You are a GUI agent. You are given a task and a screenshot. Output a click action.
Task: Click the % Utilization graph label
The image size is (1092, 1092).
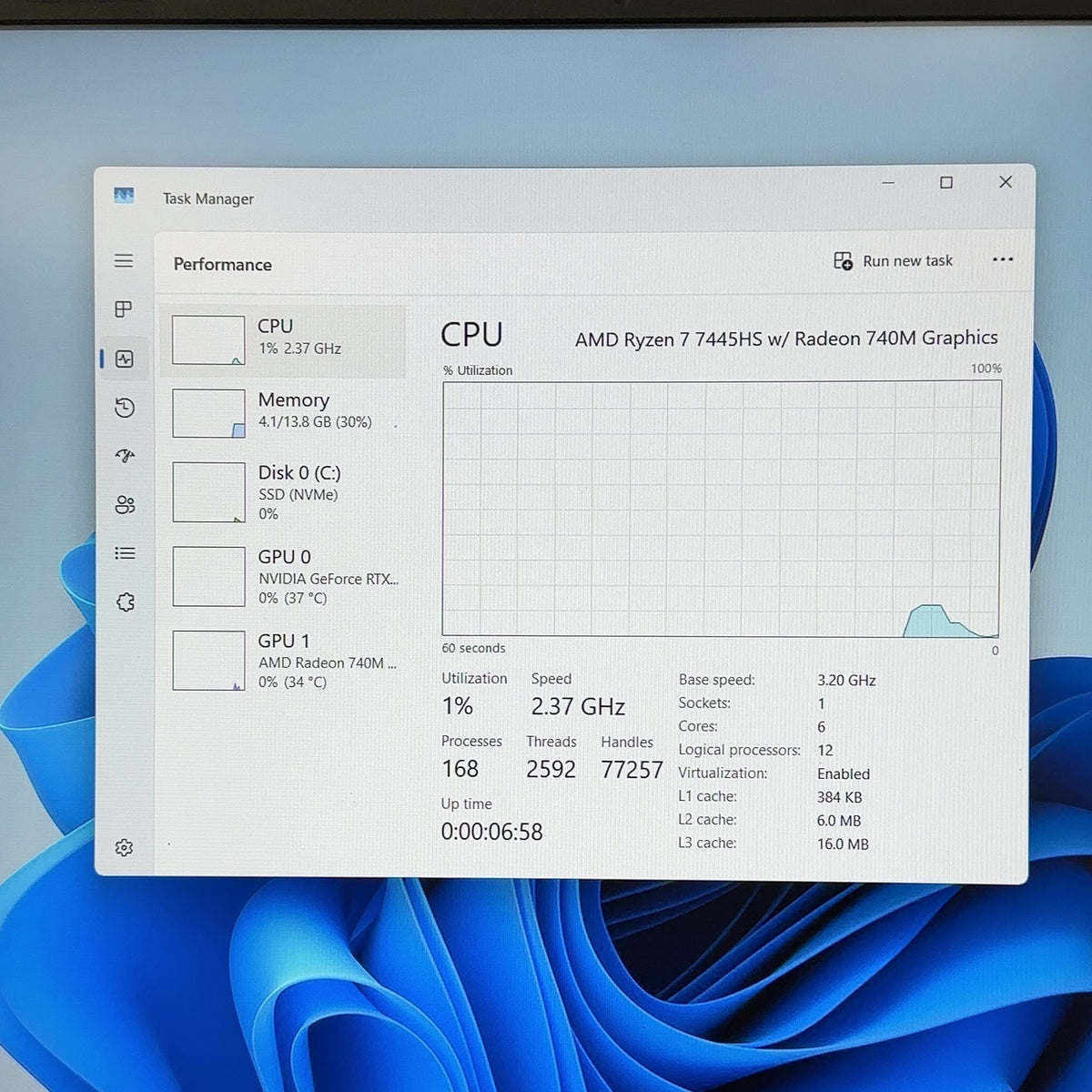point(478,370)
